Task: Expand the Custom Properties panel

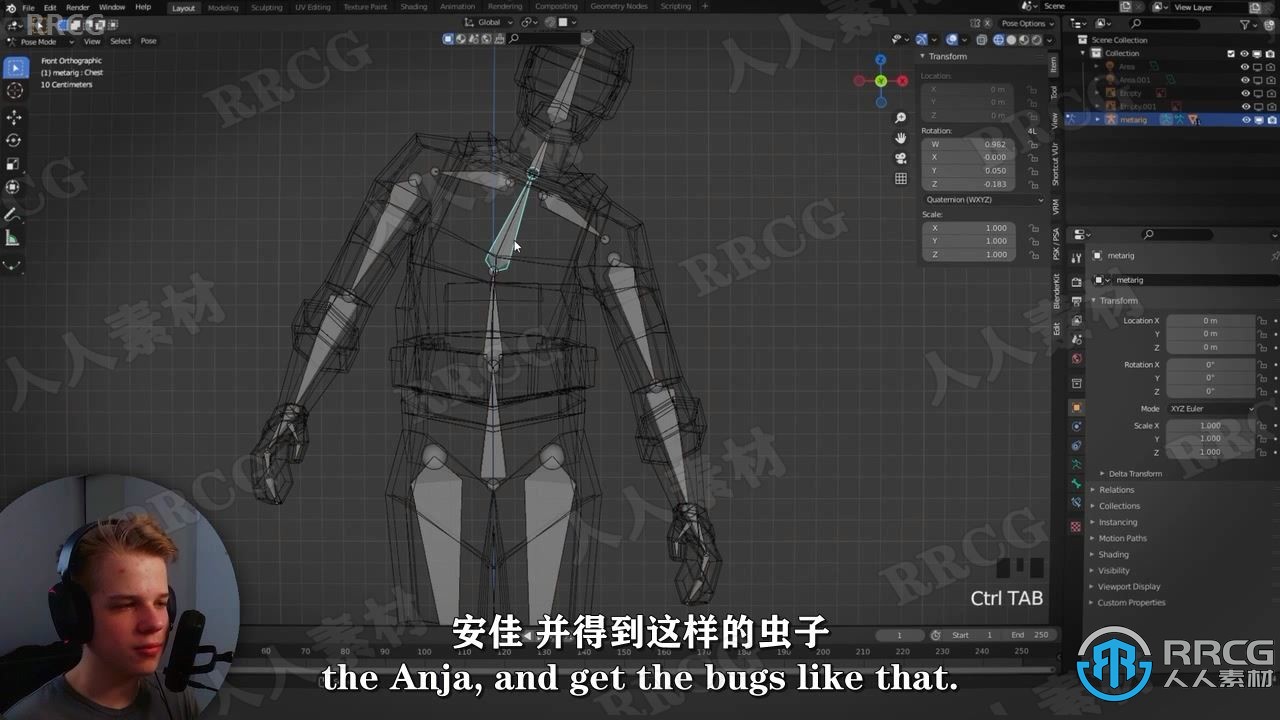Action: click(1130, 603)
